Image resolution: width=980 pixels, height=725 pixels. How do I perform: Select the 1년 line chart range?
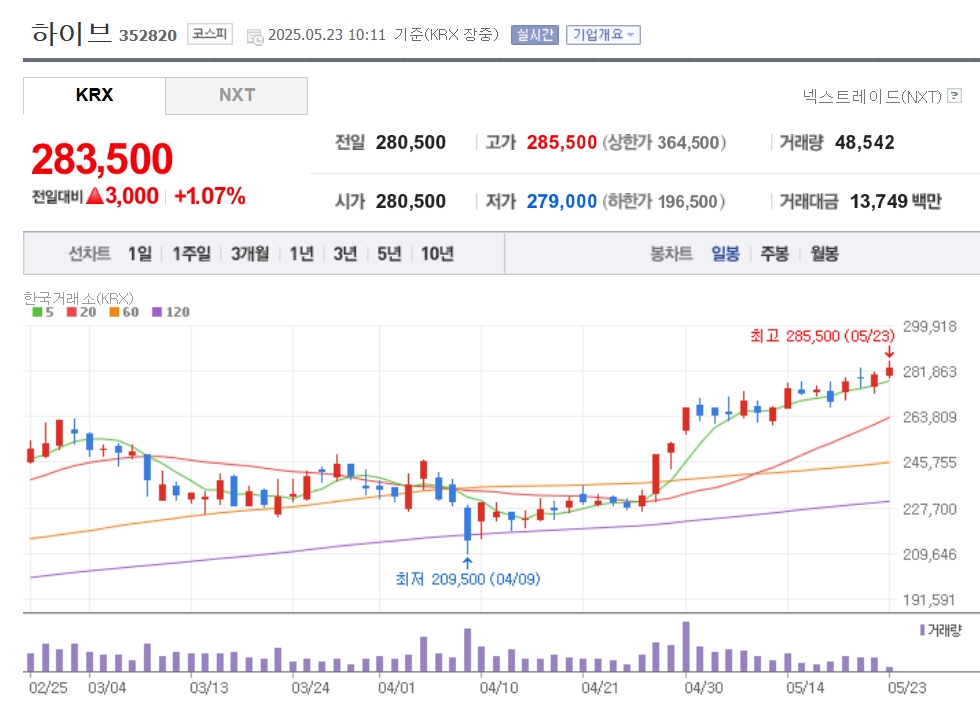point(301,253)
